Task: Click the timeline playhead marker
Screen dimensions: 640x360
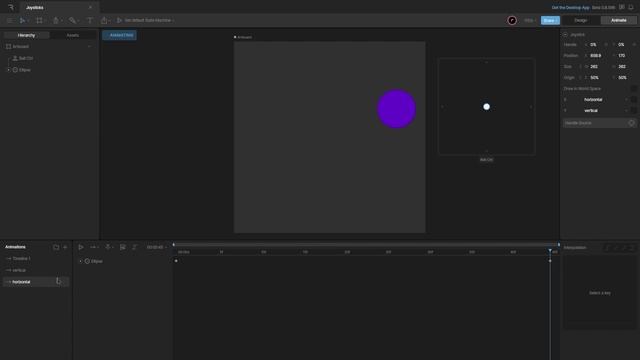Action: (x=550, y=251)
